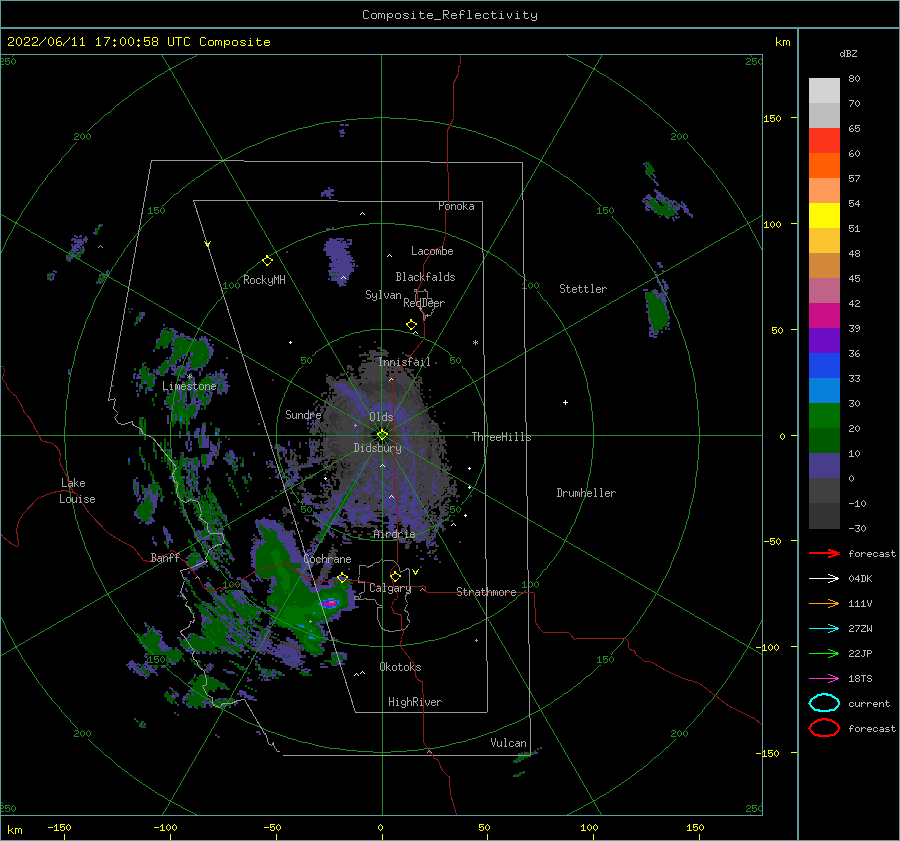The height and width of the screenshot is (841, 900).
Task: Click the yellow marker south of RedDeer
Action: [x=411, y=325]
